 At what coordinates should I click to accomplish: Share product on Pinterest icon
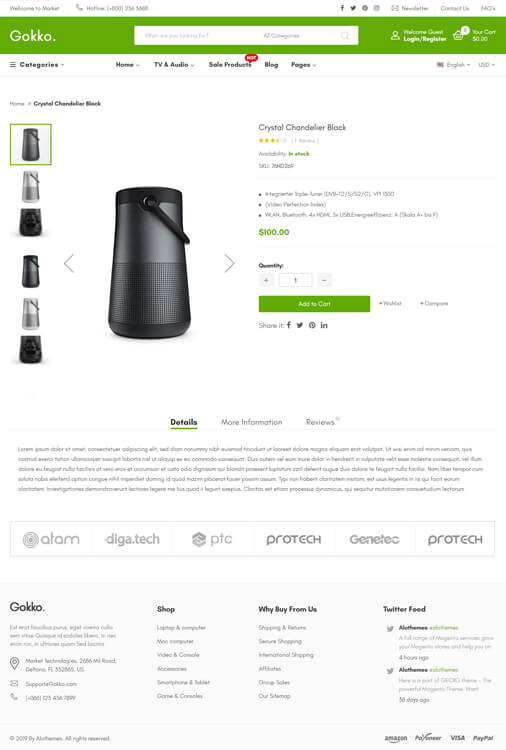pyautogui.click(x=312, y=325)
